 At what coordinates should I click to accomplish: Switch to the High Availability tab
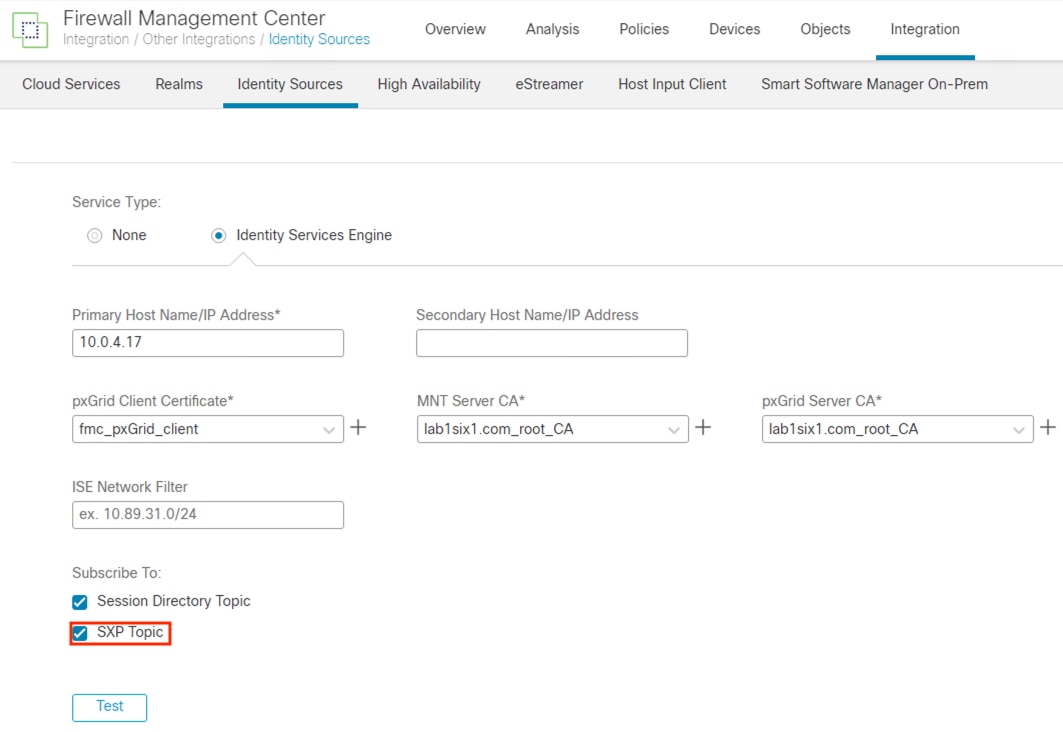pyautogui.click(x=429, y=84)
